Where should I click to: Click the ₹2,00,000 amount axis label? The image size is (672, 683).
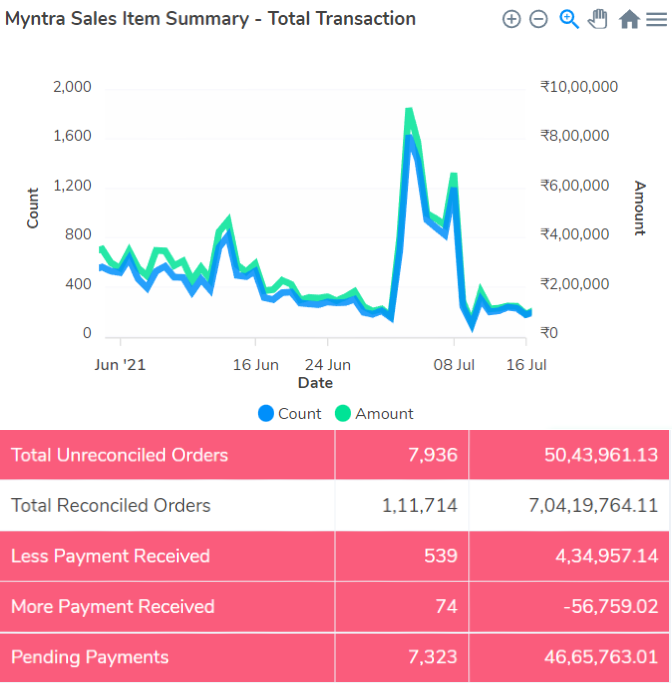(x=574, y=284)
